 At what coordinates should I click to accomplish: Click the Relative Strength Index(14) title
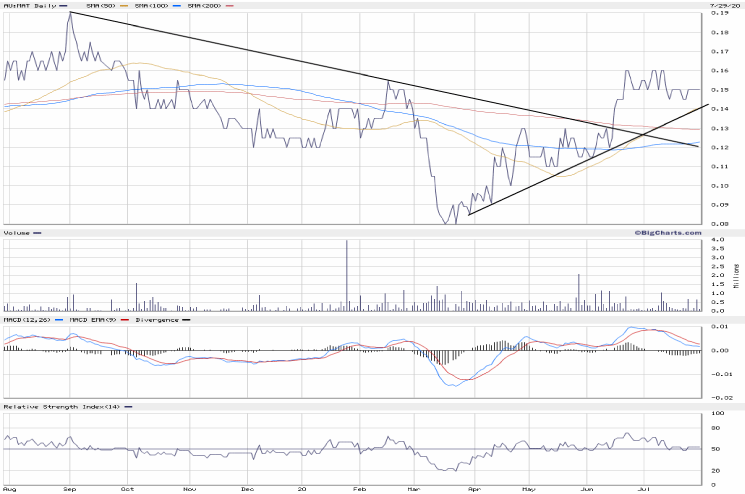[62, 407]
